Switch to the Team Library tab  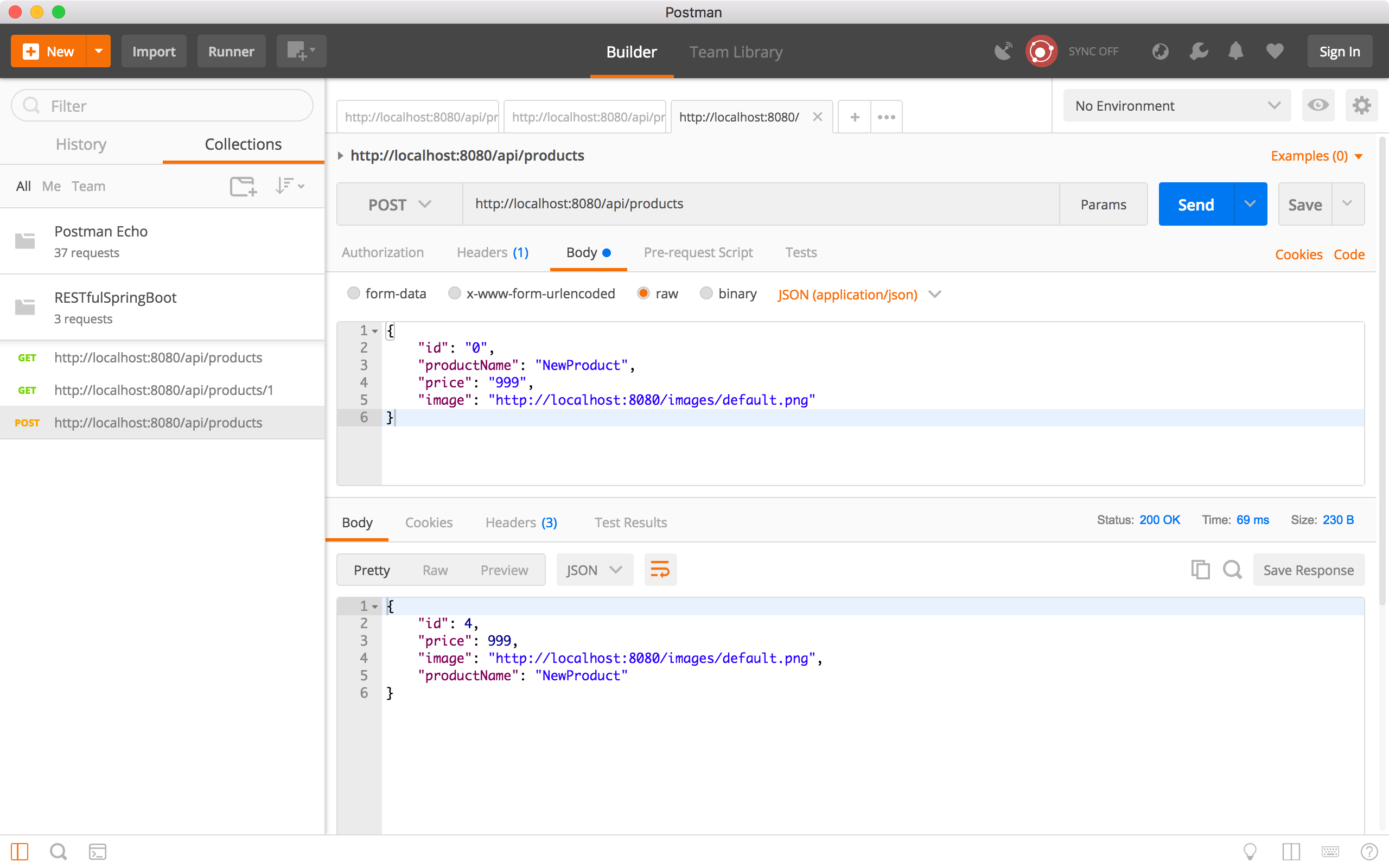[x=736, y=52]
